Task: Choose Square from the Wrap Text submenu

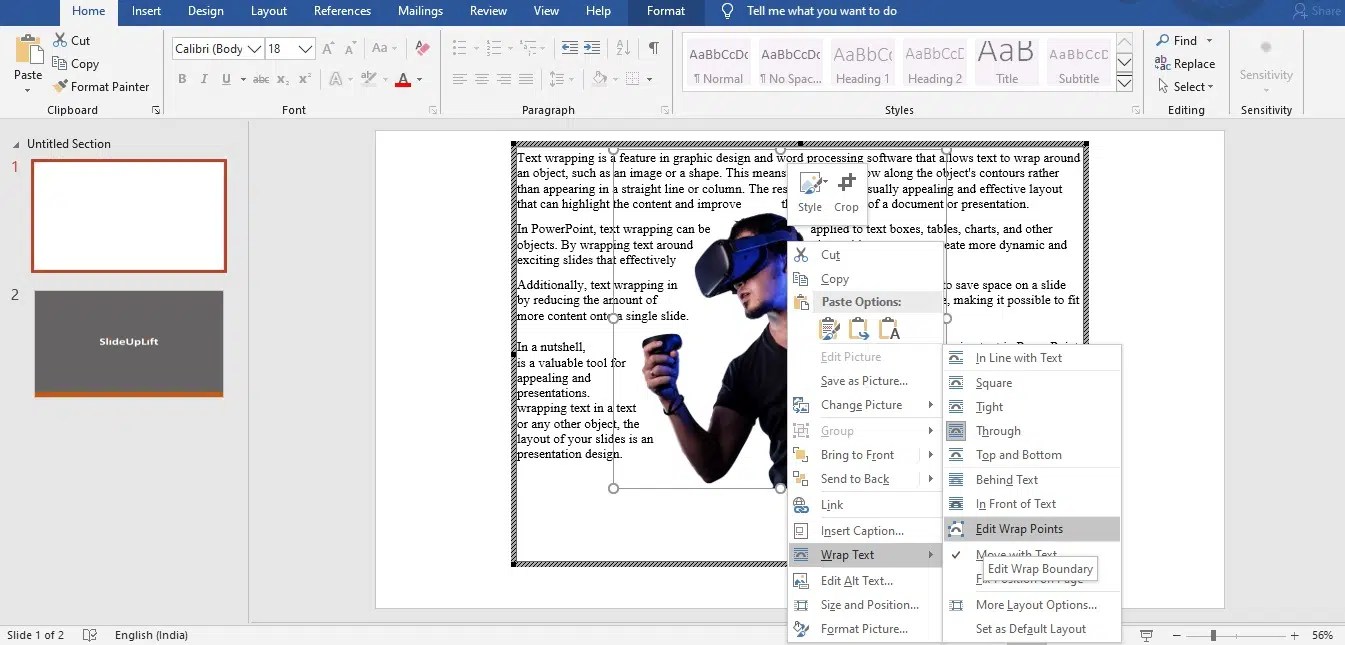Action: pyautogui.click(x=991, y=382)
